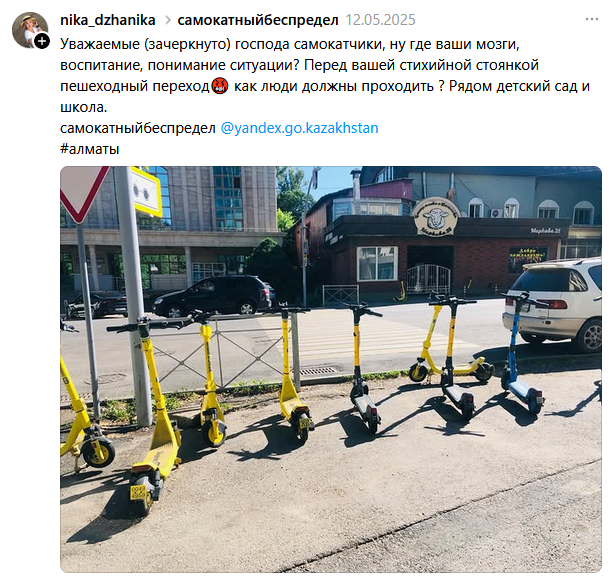Click the yield road sign in the photo

coord(83,193)
